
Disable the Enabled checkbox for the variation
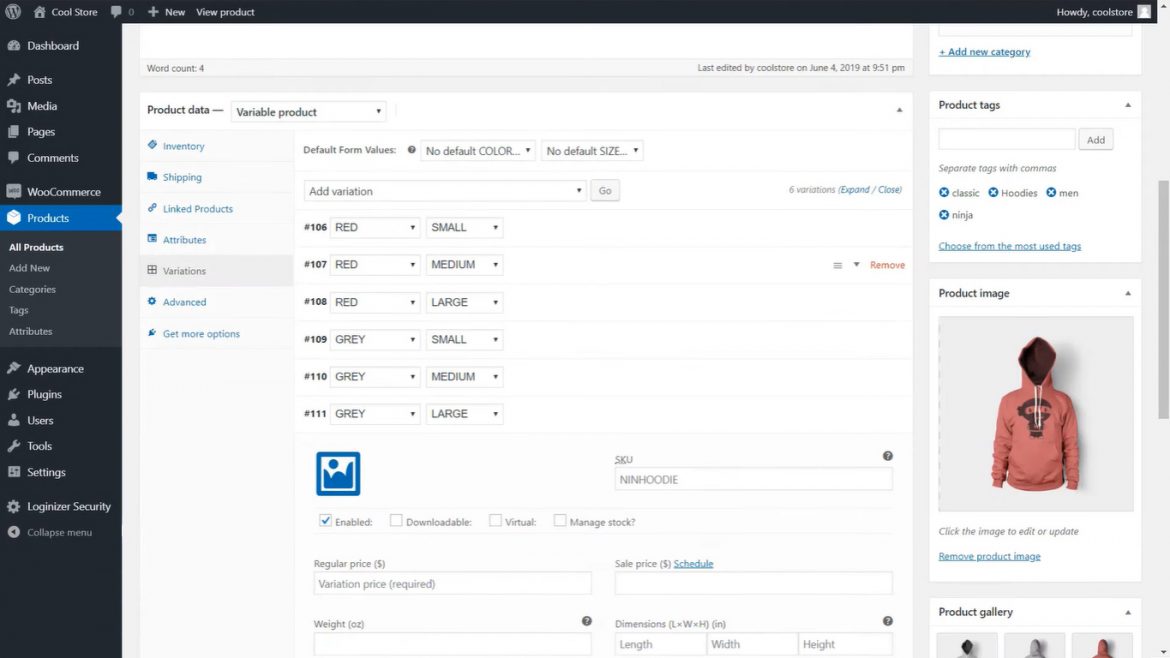pos(325,520)
